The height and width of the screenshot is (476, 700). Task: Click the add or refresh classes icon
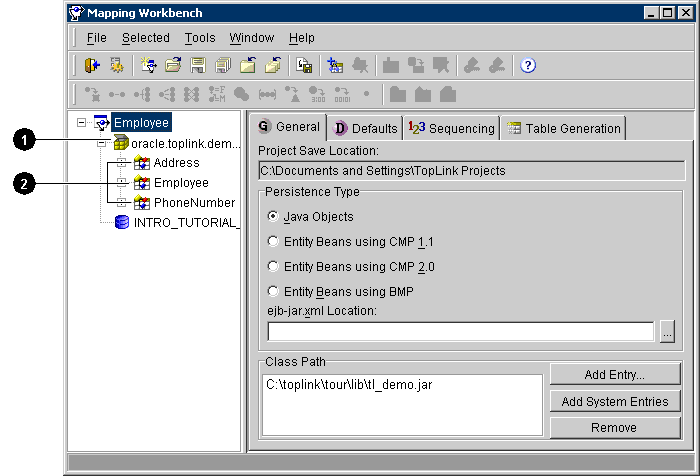[335, 66]
